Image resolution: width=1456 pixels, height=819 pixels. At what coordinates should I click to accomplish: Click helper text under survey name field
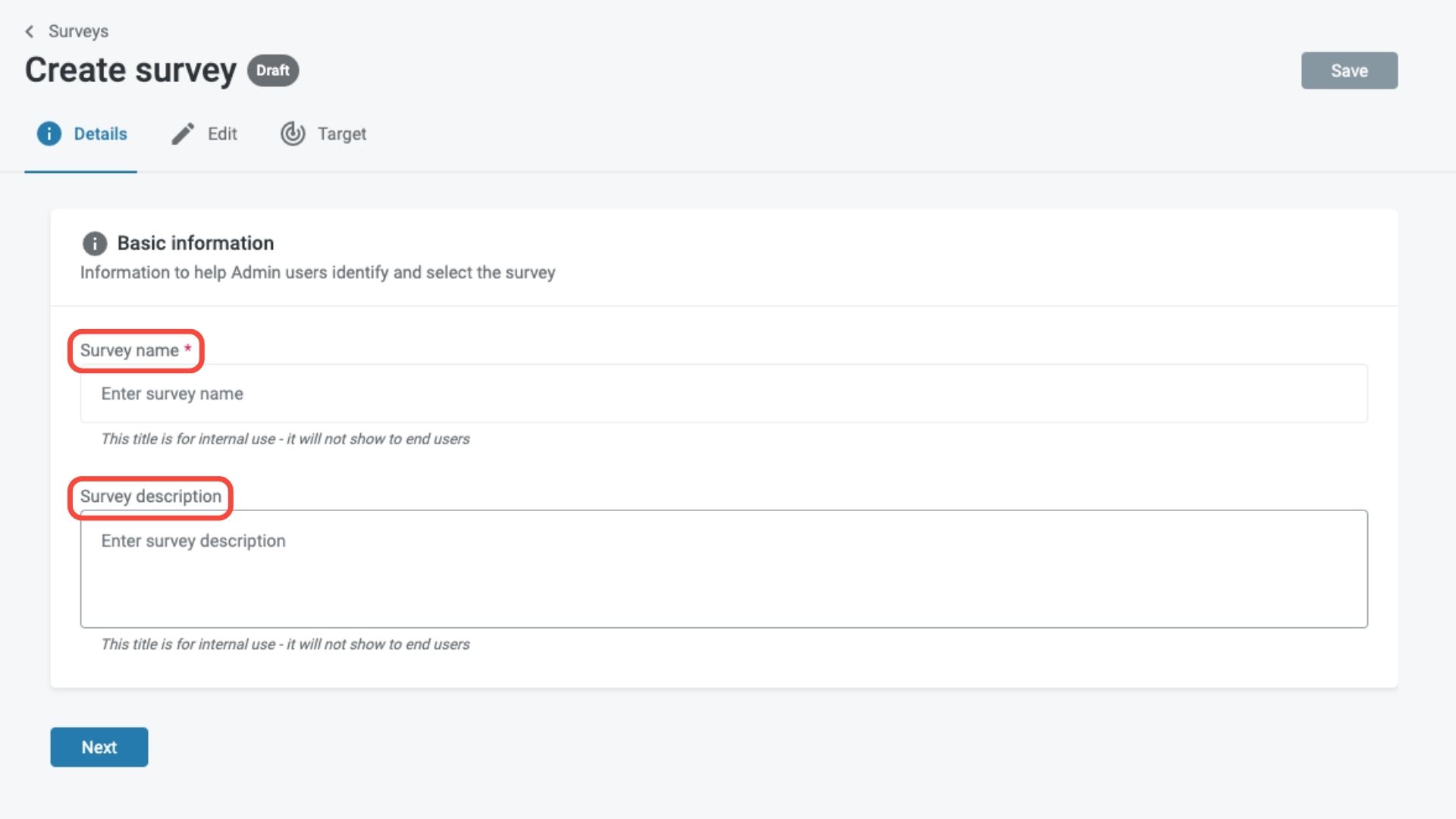(285, 439)
